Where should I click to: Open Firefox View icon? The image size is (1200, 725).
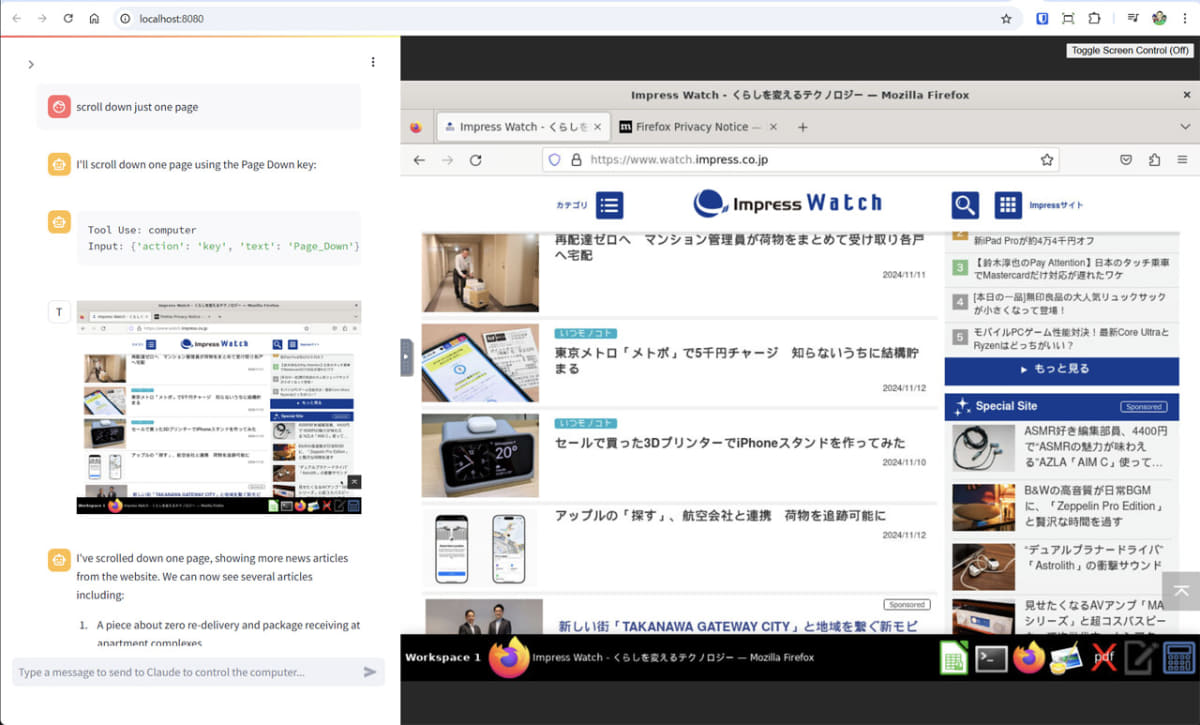tap(416, 127)
